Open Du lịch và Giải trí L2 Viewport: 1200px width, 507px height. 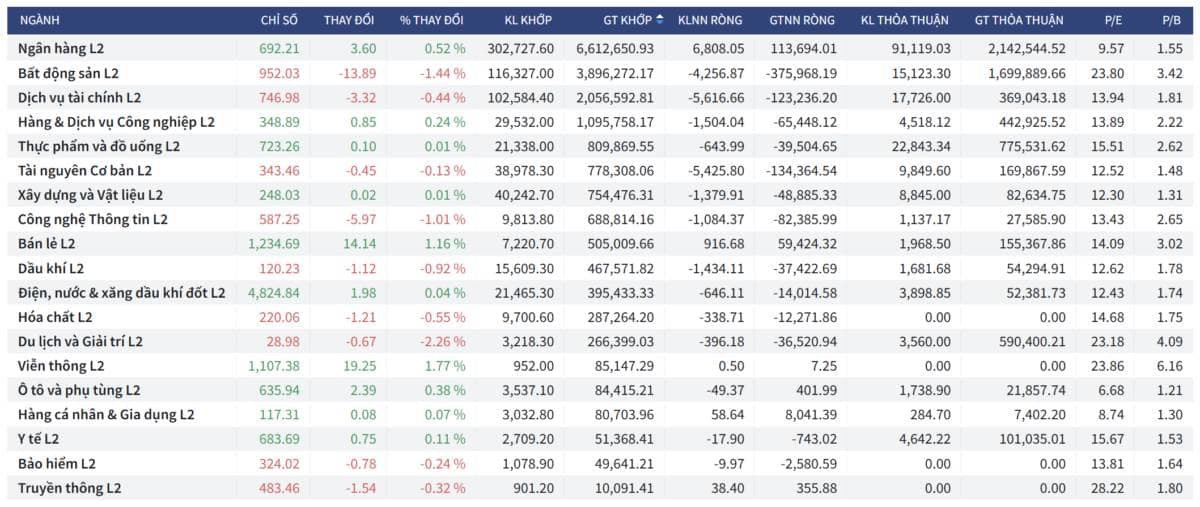click(x=600, y=341)
